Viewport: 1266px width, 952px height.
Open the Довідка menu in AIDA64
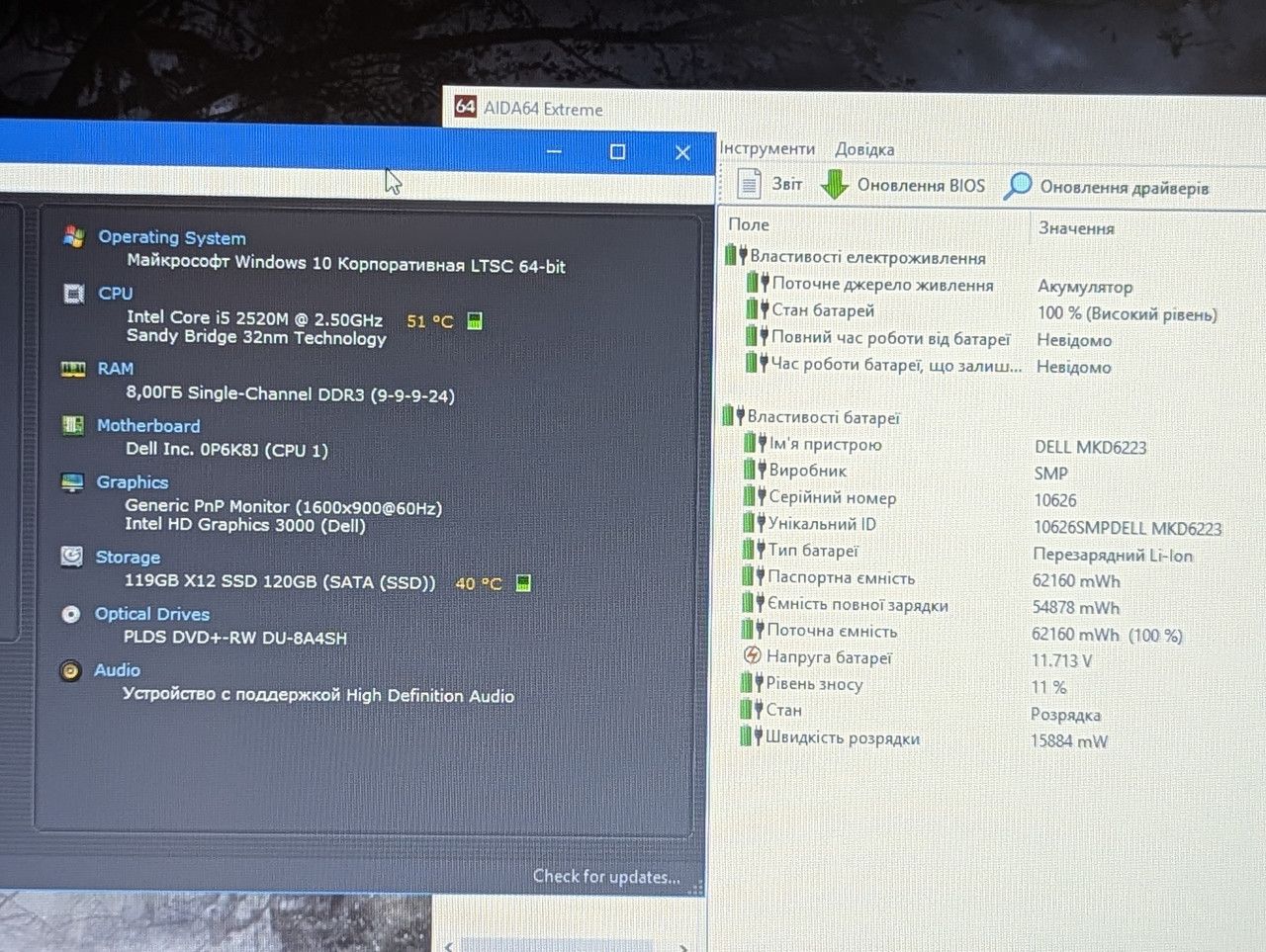[864, 149]
